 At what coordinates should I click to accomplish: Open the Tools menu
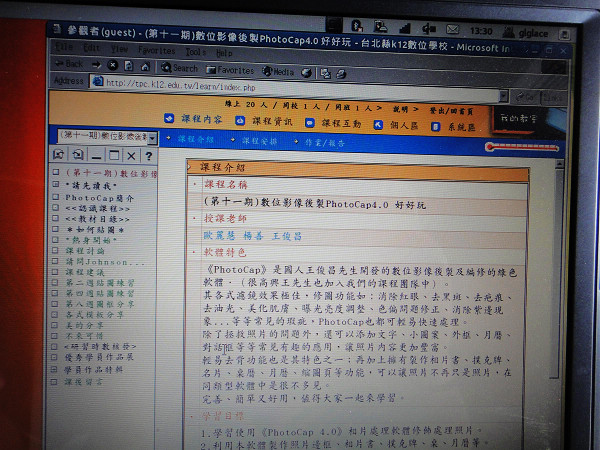[196, 51]
